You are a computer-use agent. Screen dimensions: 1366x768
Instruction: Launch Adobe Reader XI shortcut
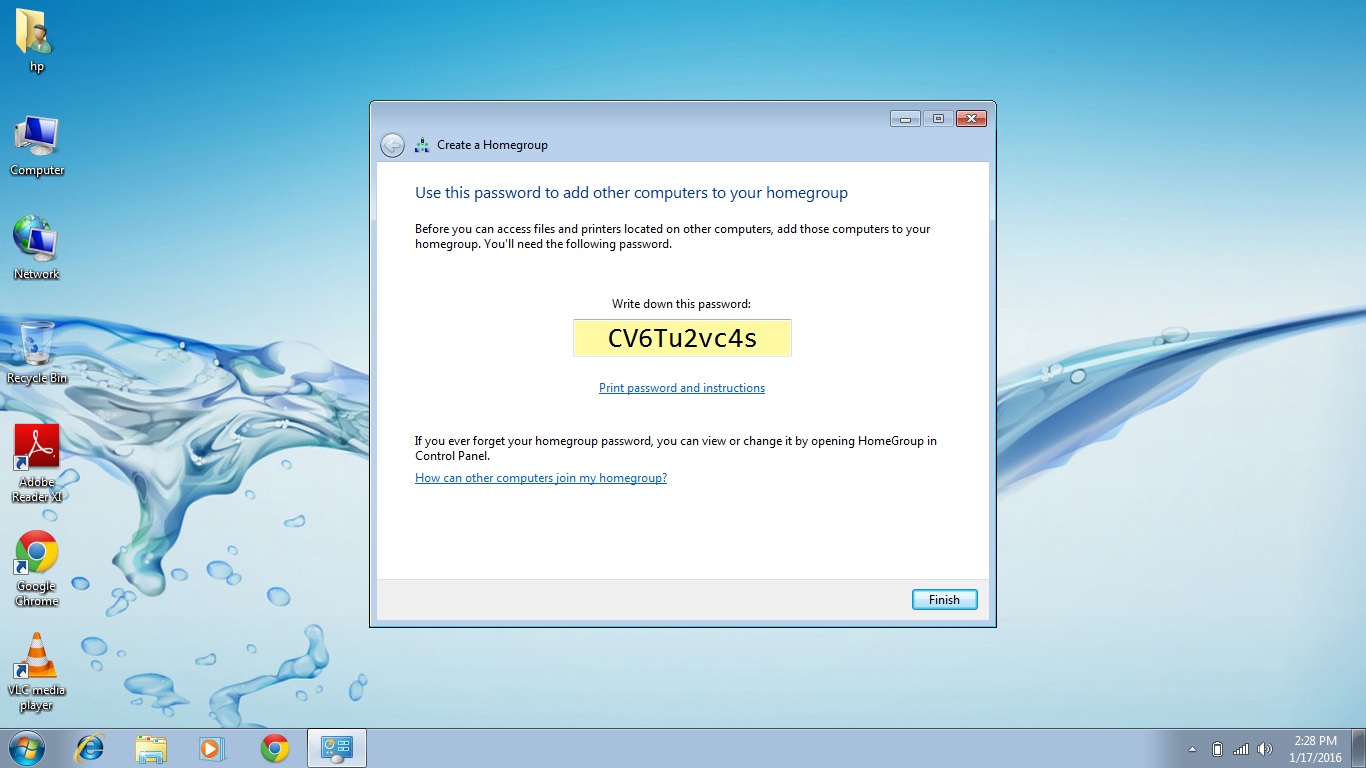(x=37, y=449)
